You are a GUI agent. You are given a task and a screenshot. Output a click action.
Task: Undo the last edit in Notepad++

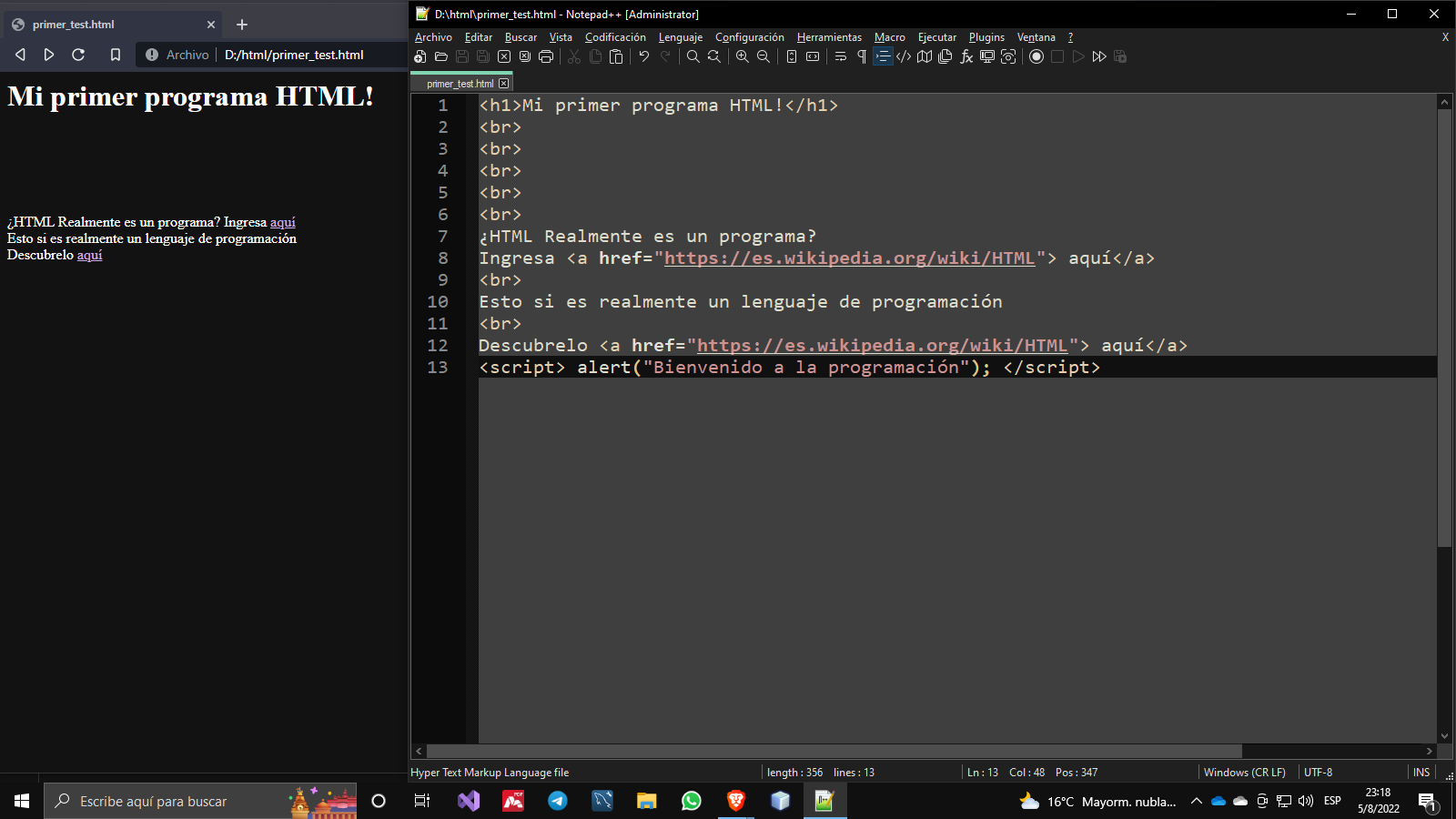[x=644, y=56]
